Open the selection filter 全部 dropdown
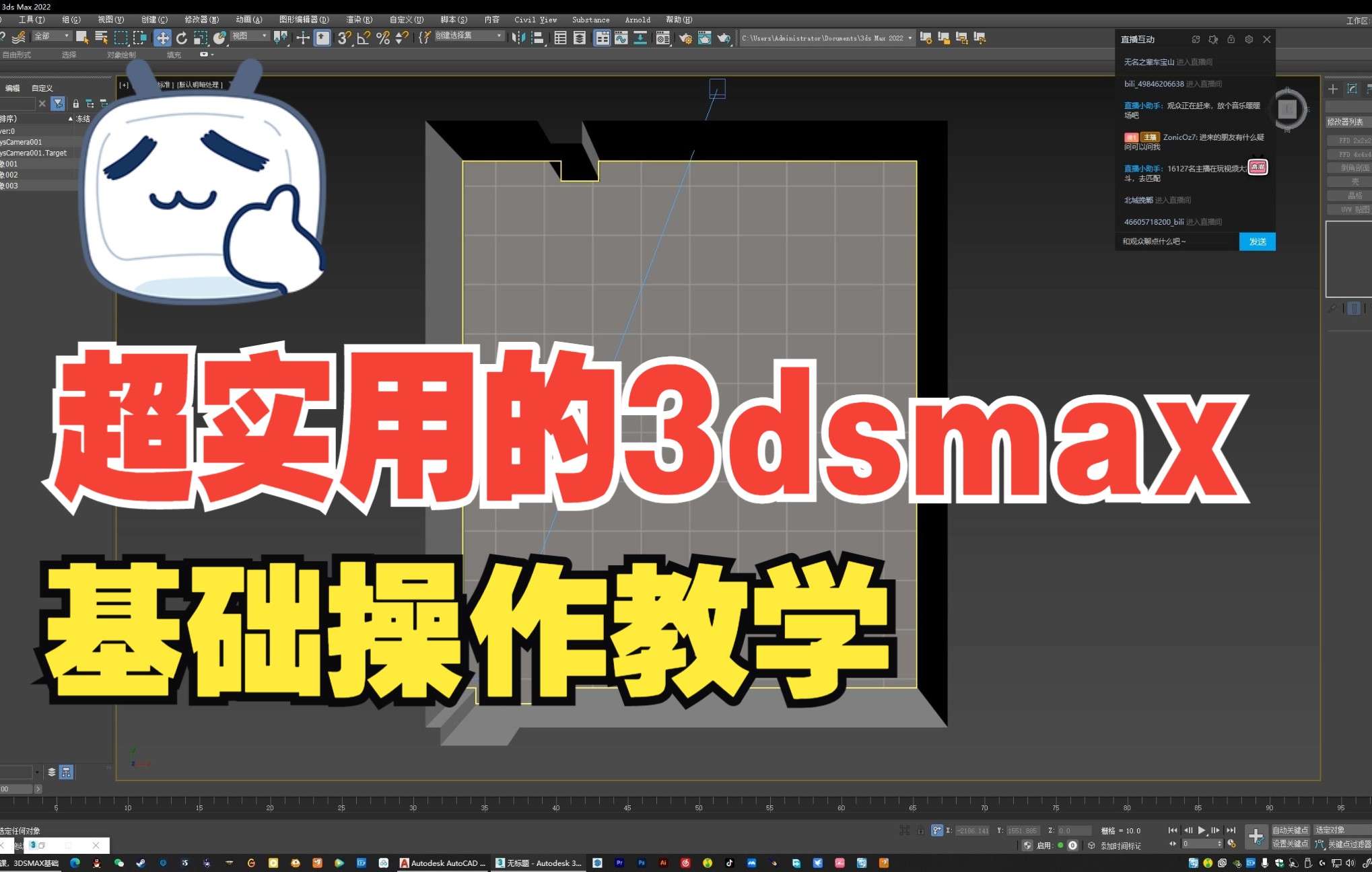Image resolution: width=1372 pixels, height=872 pixels. point(52,36)
